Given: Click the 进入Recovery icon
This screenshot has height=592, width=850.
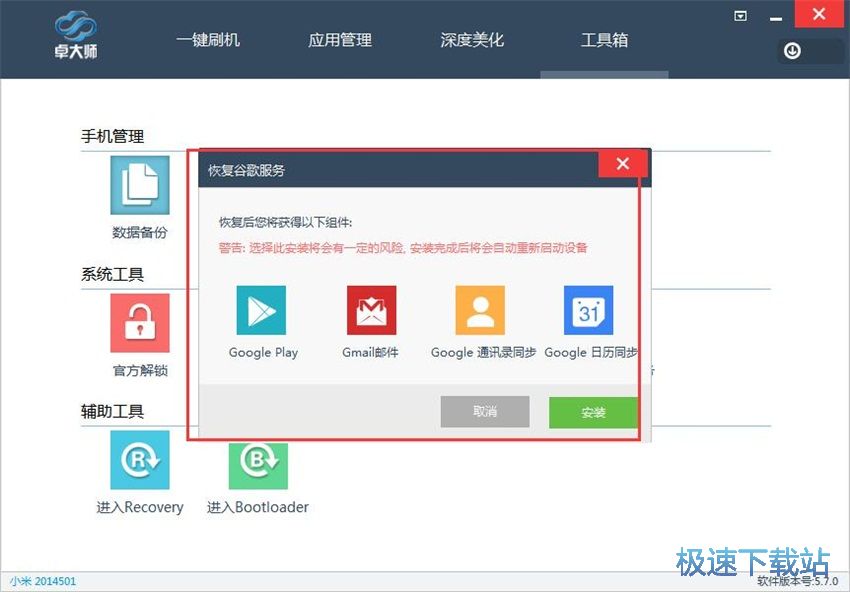Looking at the screenshot, I should click(140, 460).
